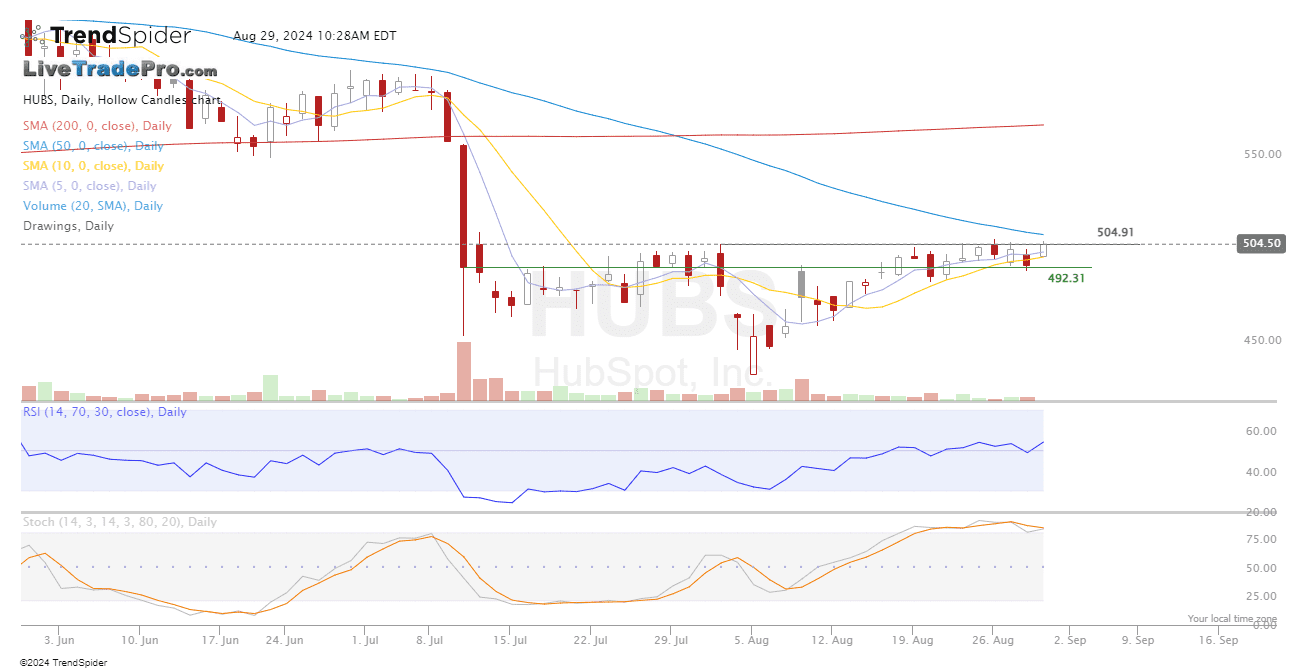Click the 504.50 current price tag
Screen dimensions: 1307x672
tap(1260, 243)
